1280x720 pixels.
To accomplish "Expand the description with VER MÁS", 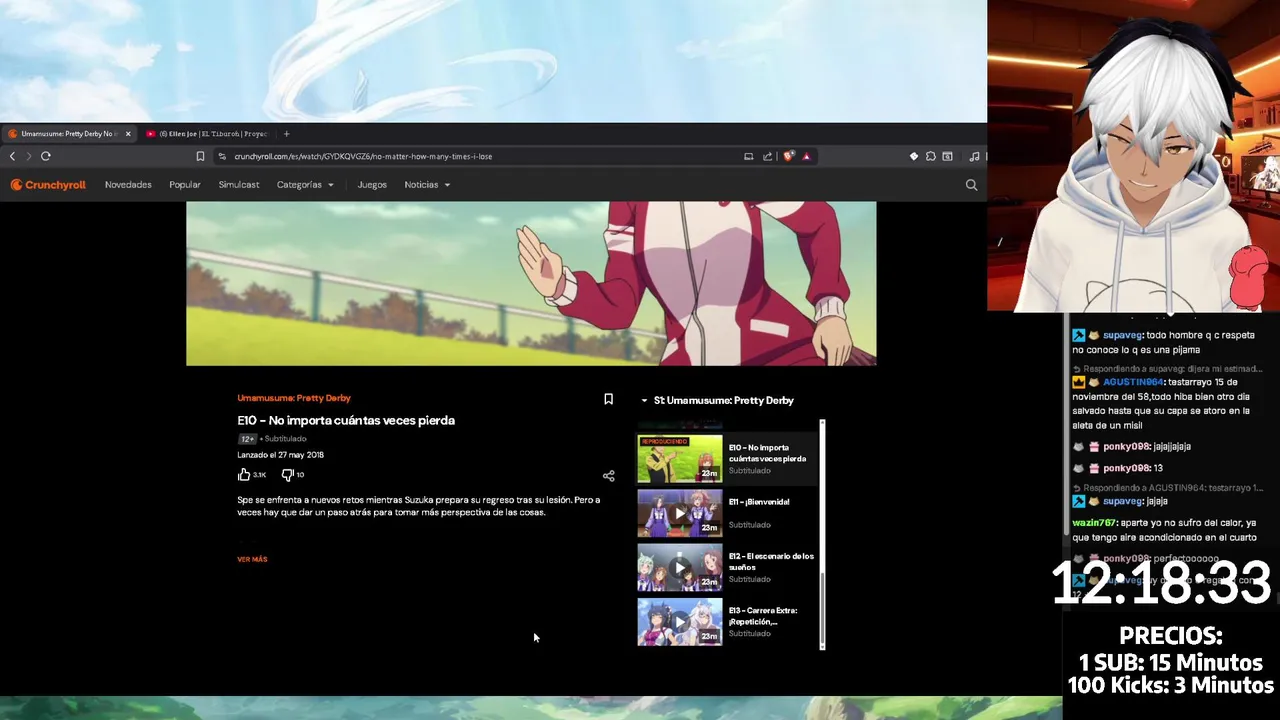I will tap(252, 559).
